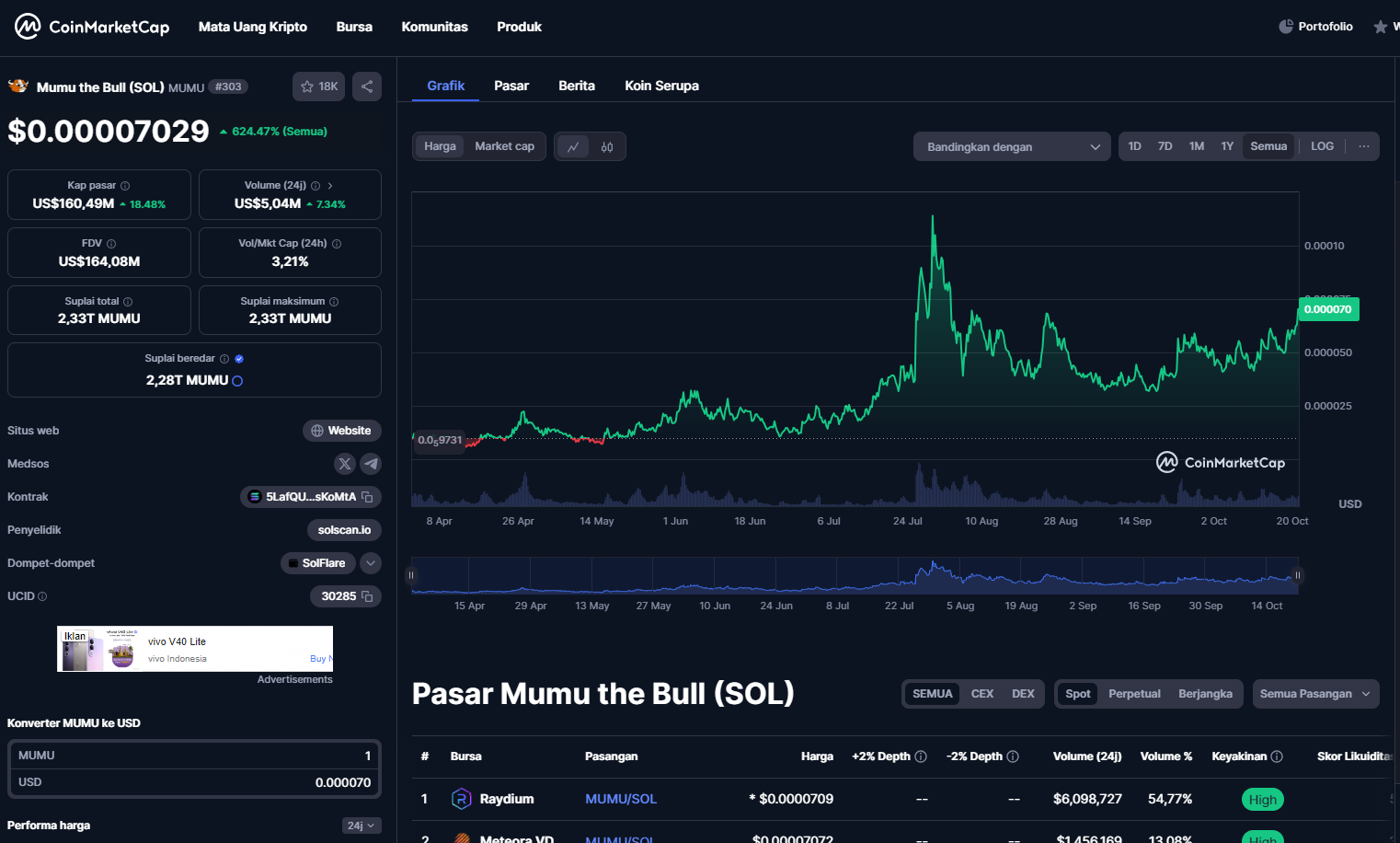
Task: Select Semua time range
Action: tap(1268, 146)
